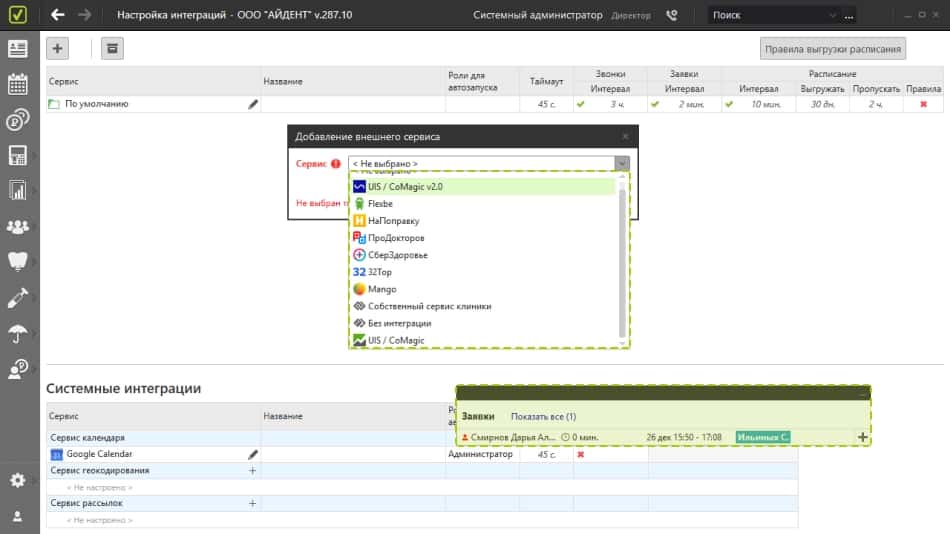Image resolution: width=950 pixels, height=534 pixels.
Task: Choose 'Mango' in the service list
Action: 382,289
